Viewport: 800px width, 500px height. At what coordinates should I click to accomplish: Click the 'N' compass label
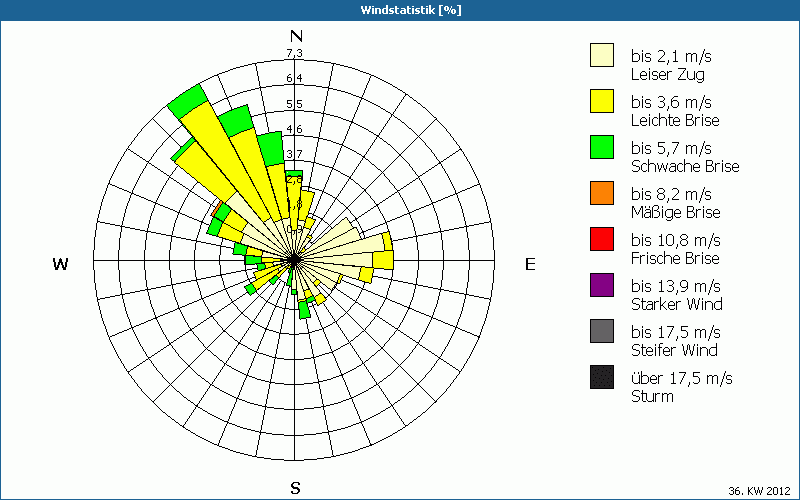(296, 36)
